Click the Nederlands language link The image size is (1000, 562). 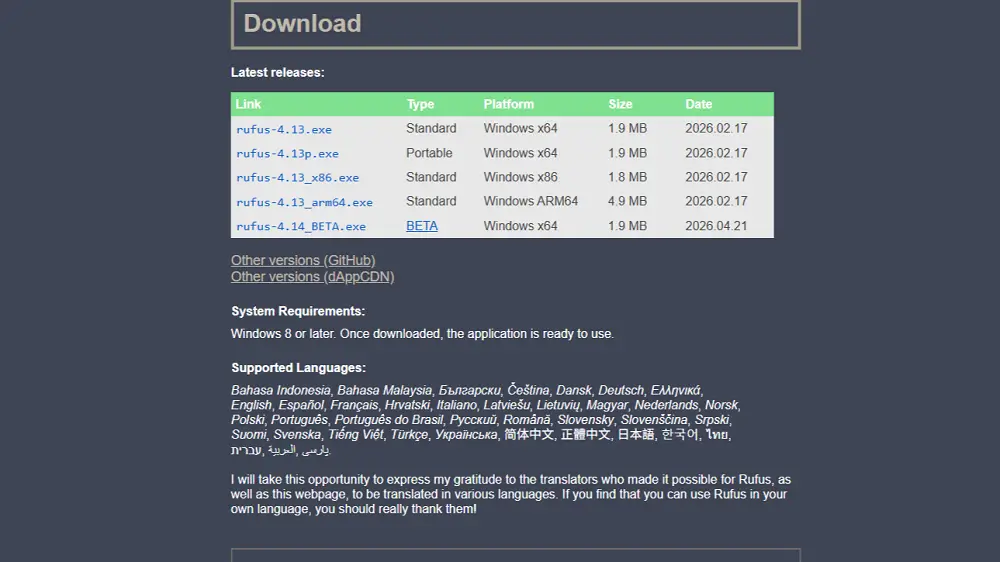pos(667,405)
